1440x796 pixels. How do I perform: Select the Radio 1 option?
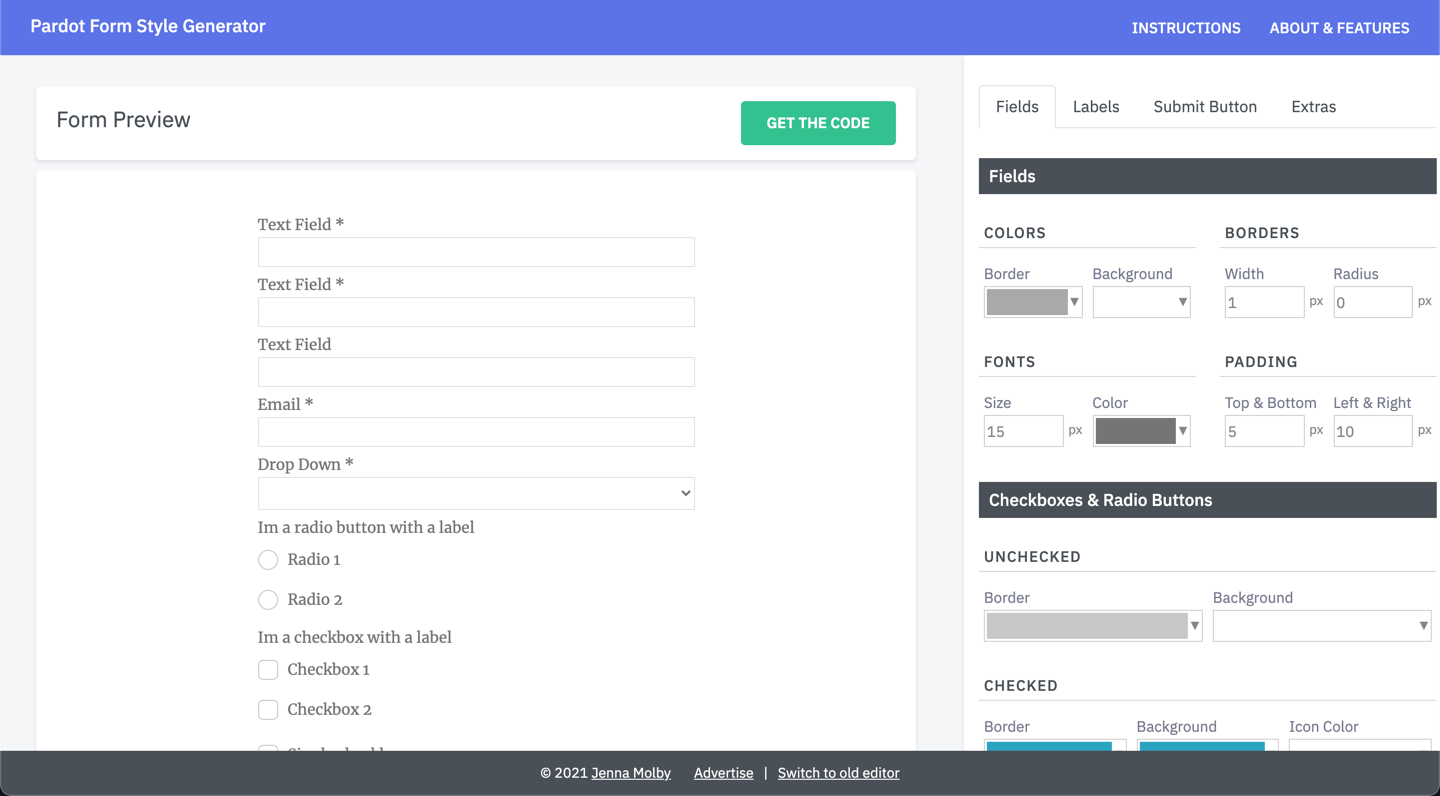268,560
